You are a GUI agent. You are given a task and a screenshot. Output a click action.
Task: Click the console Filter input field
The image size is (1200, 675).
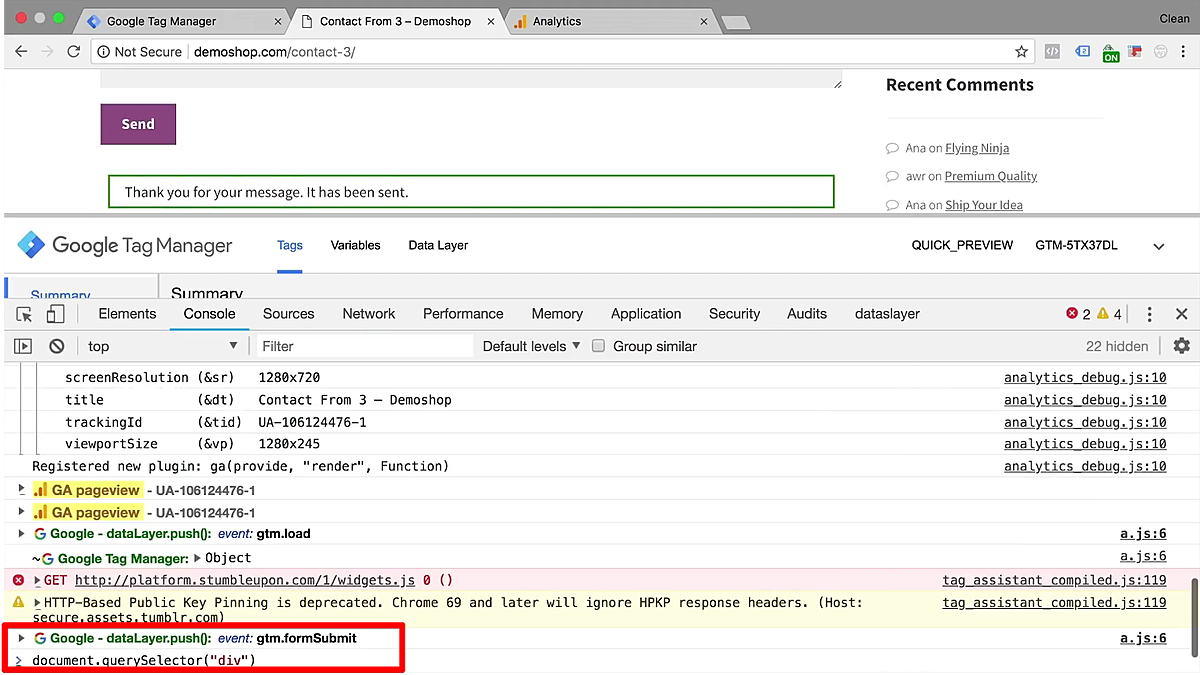tap(365, 346)
